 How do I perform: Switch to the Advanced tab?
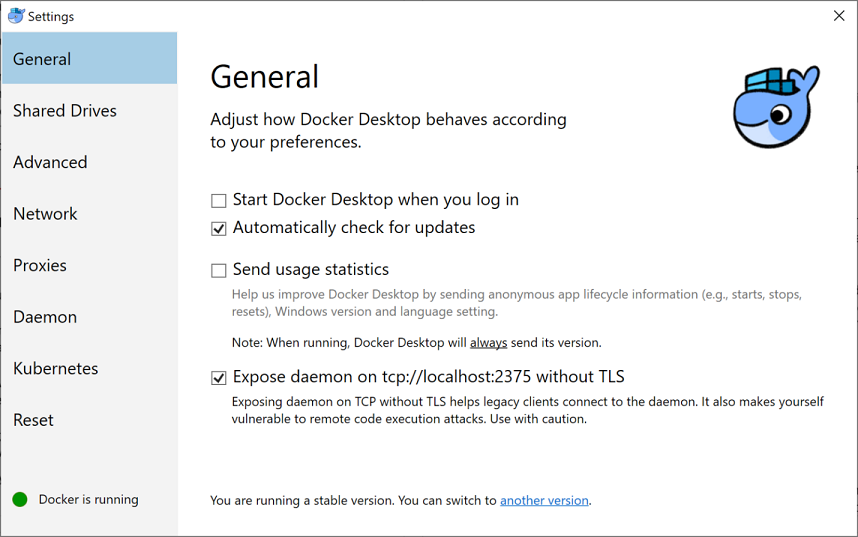(50, 162)
